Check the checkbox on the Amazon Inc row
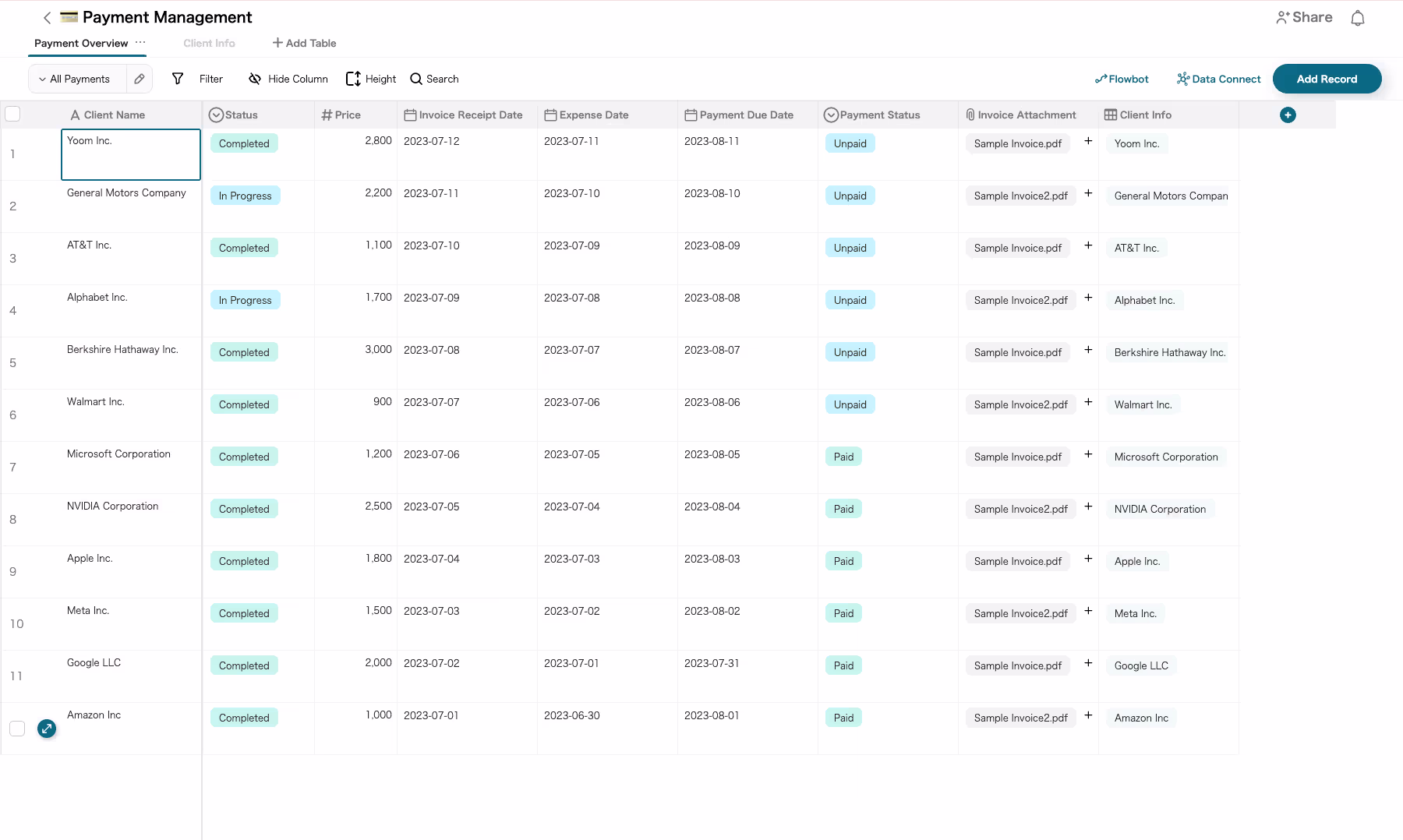Screen dimensions: 1403x840 (x=17, y=729)
